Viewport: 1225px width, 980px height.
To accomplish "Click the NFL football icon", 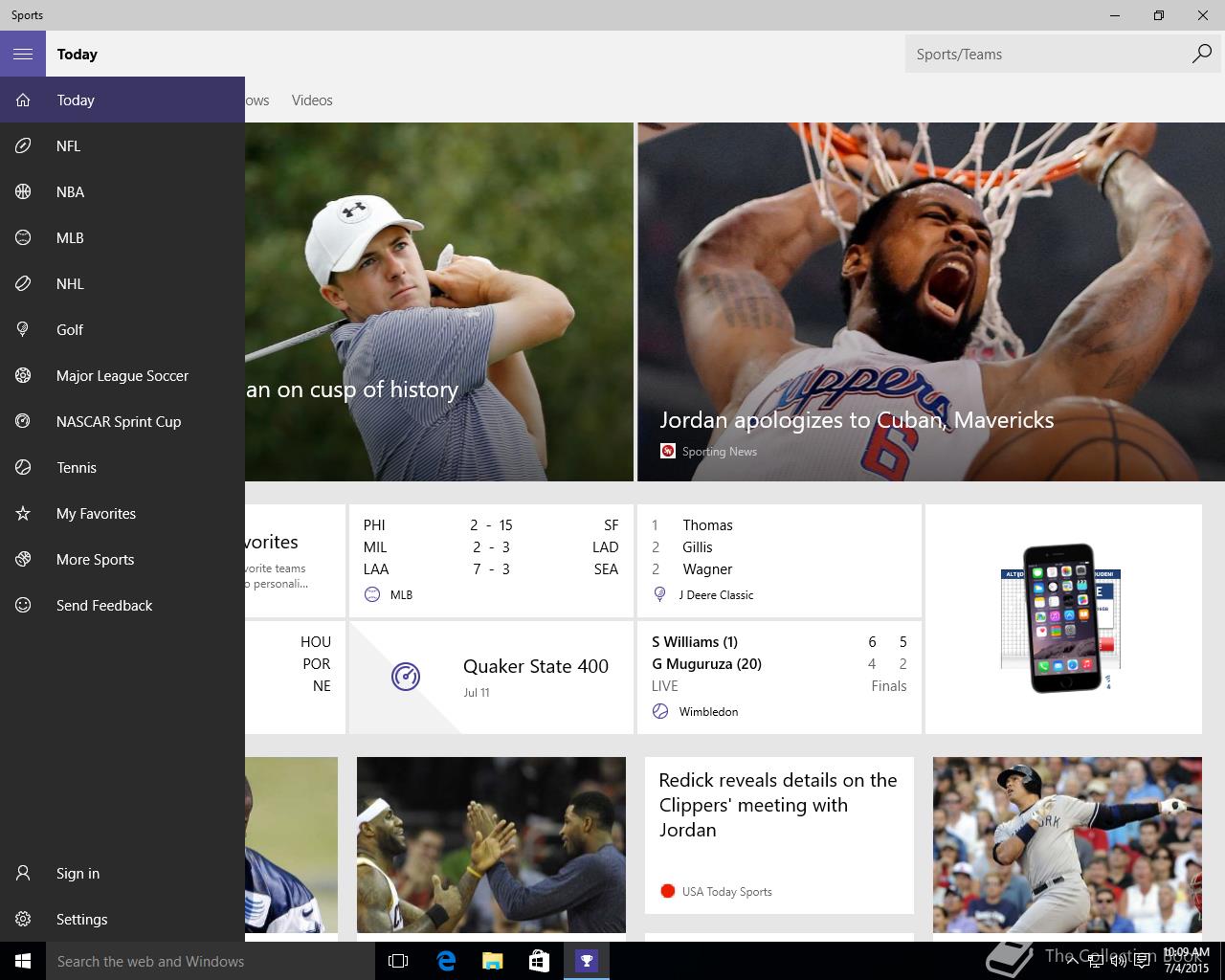I will (23, 145).
